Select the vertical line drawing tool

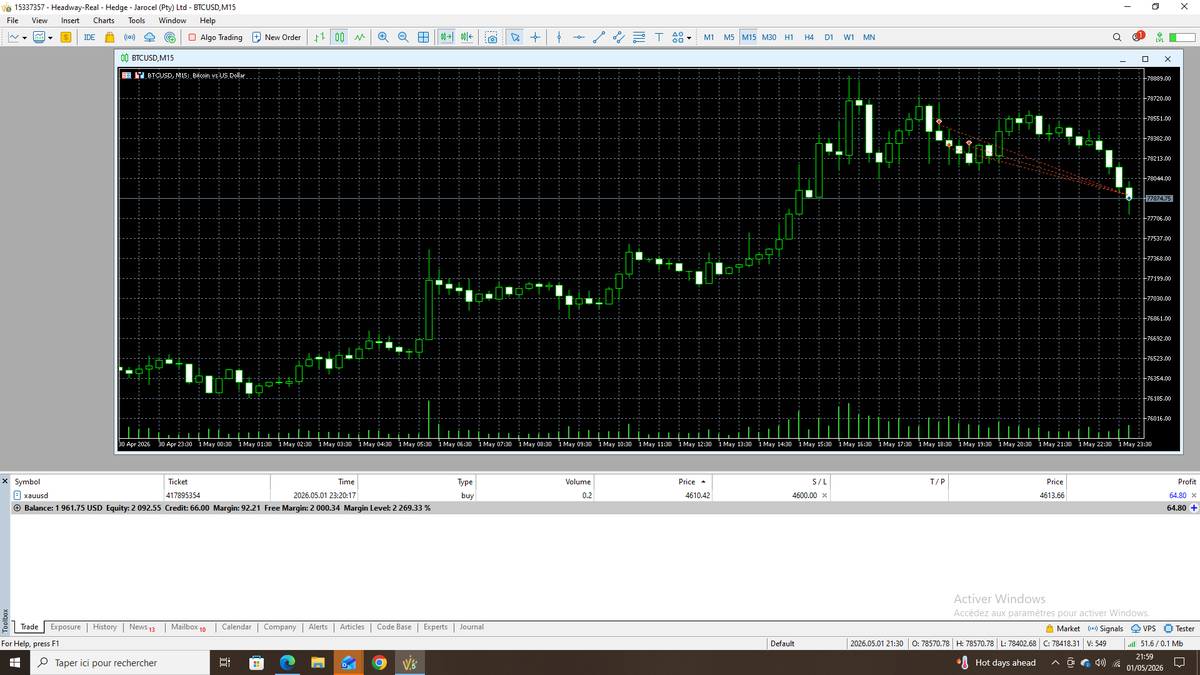[559, 37]
